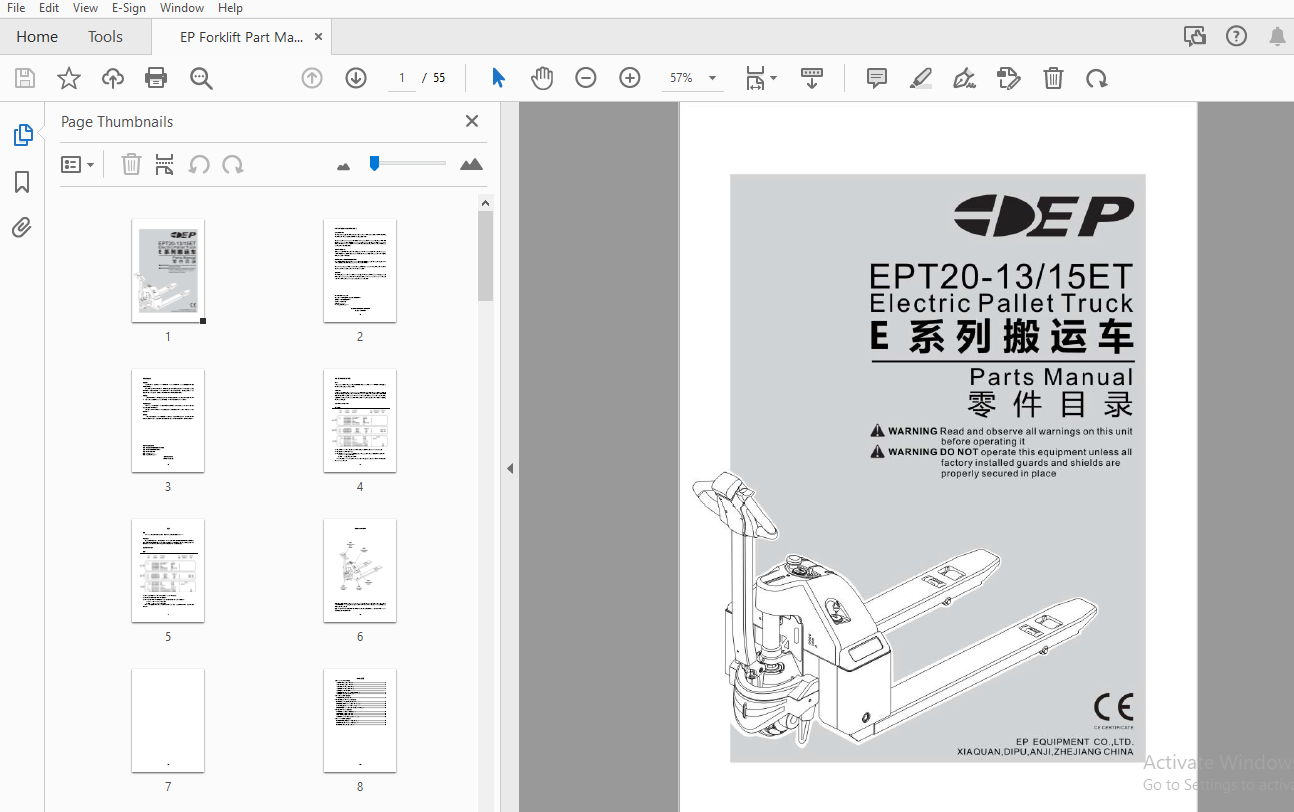This screenshot has height=812, width=1294.
Task: Open the notifications bell icon
Action: click(1277, 37)
